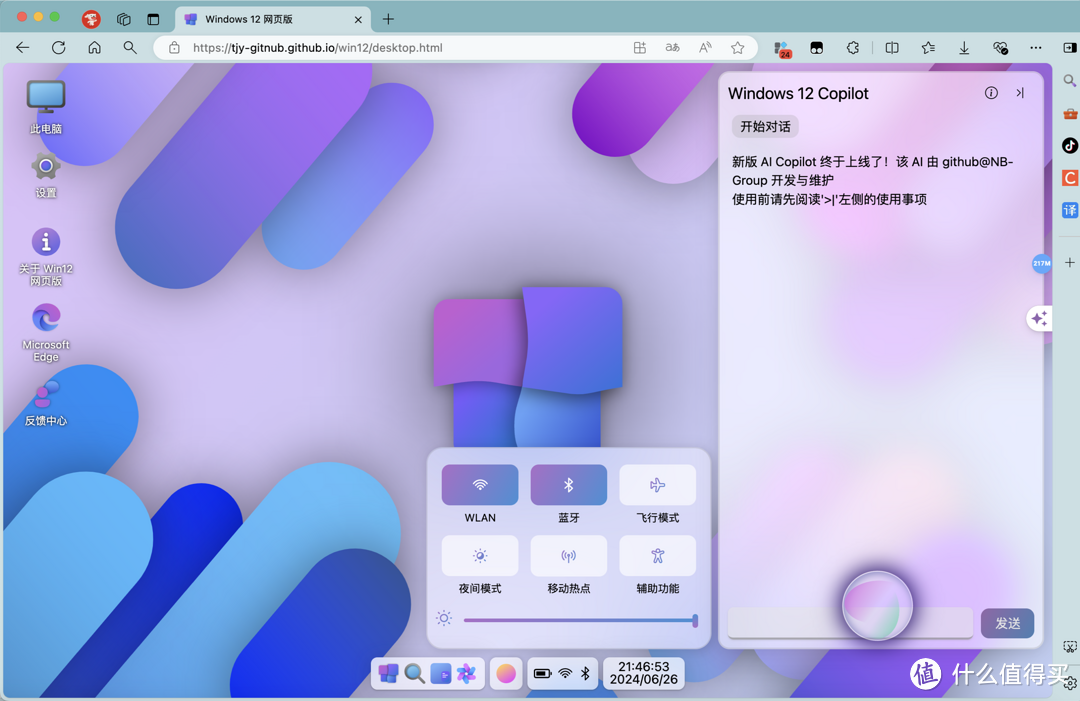Open the date and time 21:46:53 panel
The width and height of the screenshot is (1080, 701).
(643, 673)
